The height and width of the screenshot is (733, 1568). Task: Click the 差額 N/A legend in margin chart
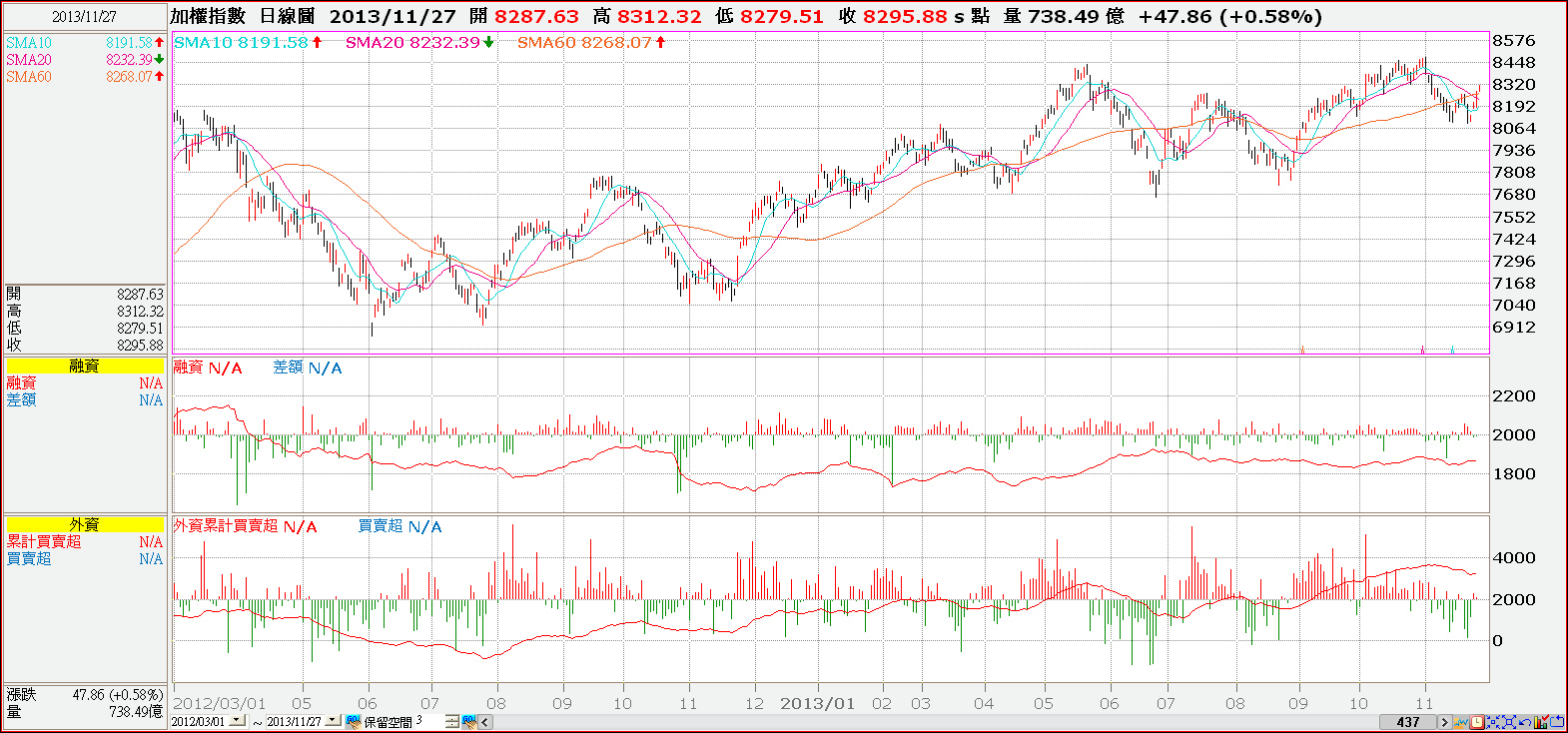click(x=308, y=367)
